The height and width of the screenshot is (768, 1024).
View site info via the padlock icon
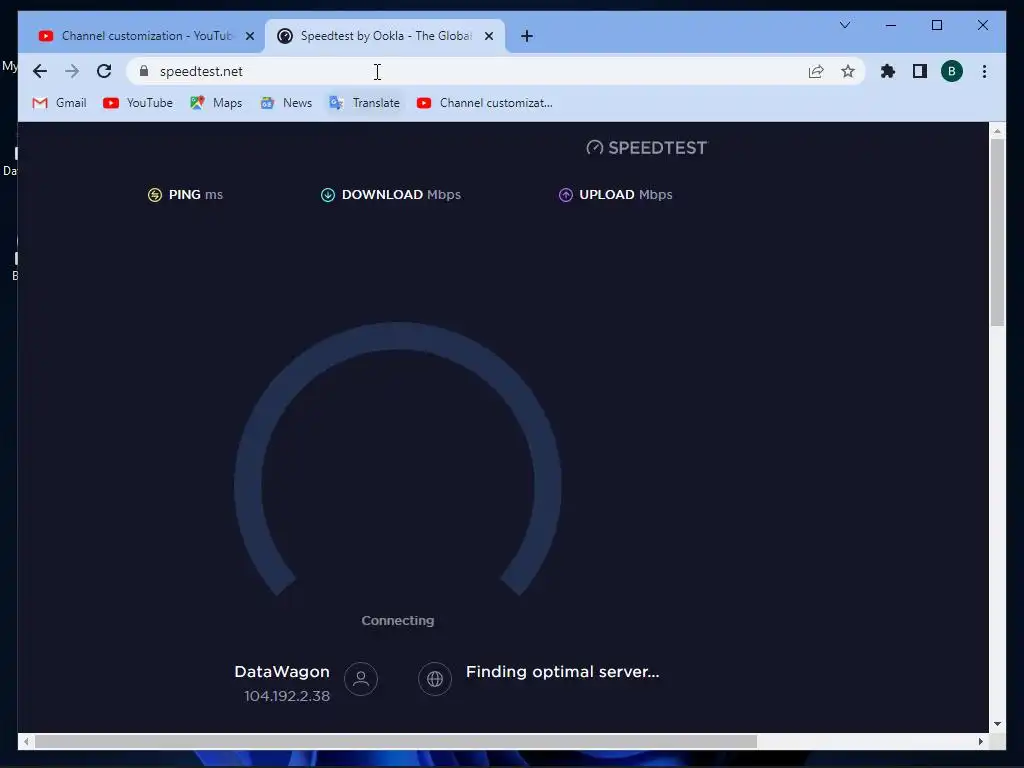point(144,71)
